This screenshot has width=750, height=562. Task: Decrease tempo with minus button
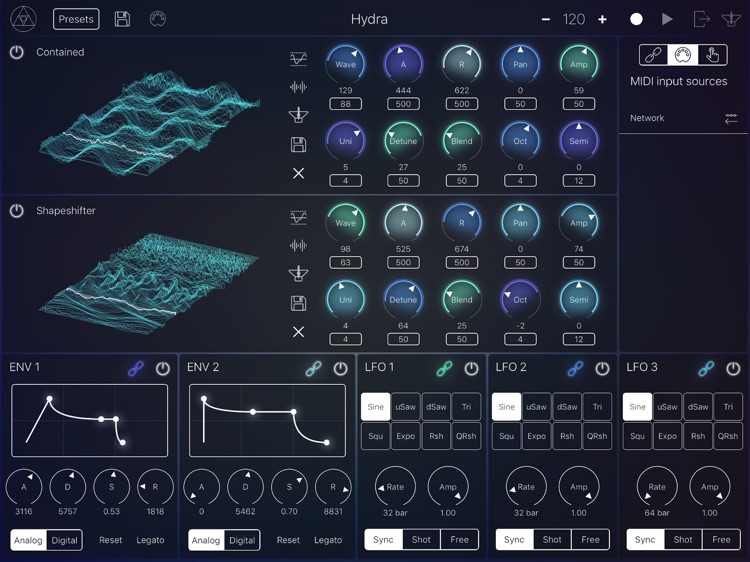(x=546, y=19)
